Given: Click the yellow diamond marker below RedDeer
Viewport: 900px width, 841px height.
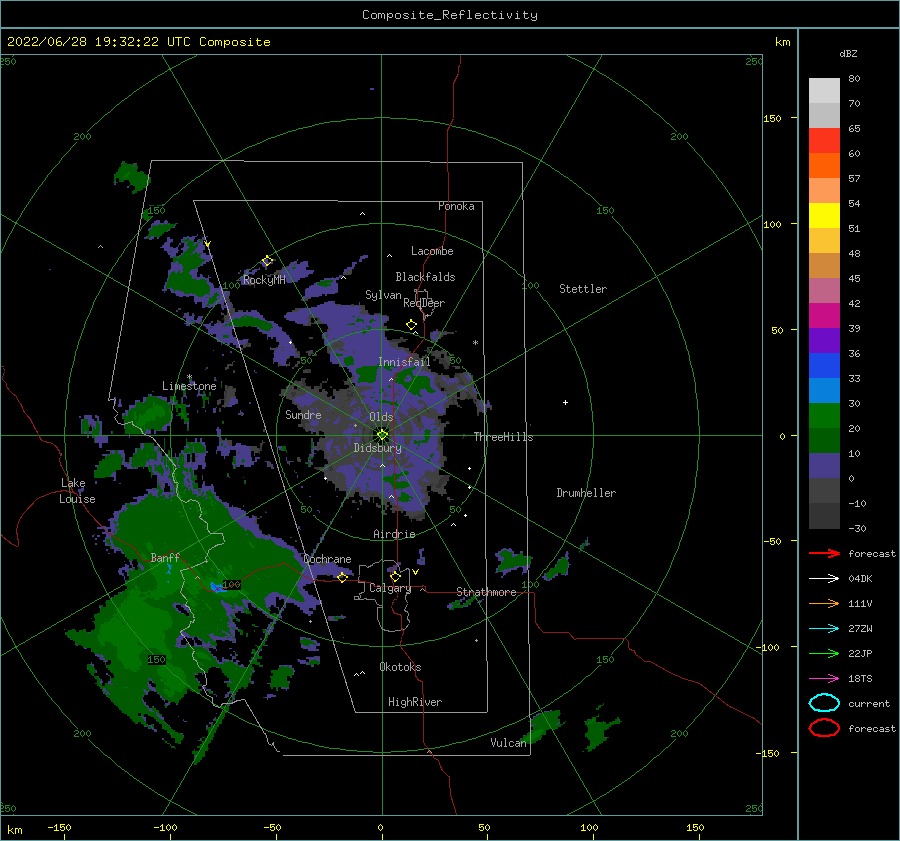Looking at the screenshot, I should tap(411, 325).
